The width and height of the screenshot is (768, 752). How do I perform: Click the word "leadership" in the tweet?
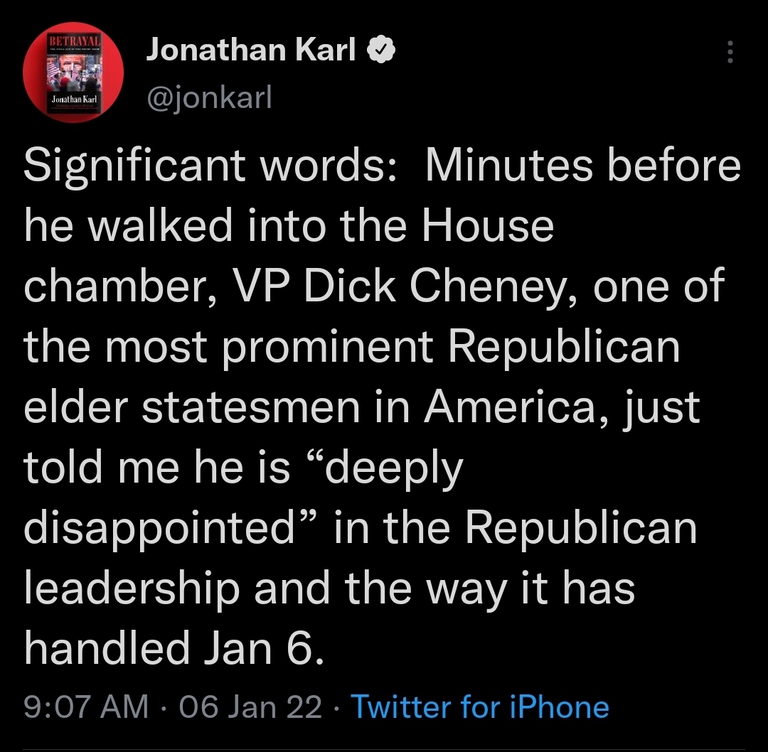[132, 588]
